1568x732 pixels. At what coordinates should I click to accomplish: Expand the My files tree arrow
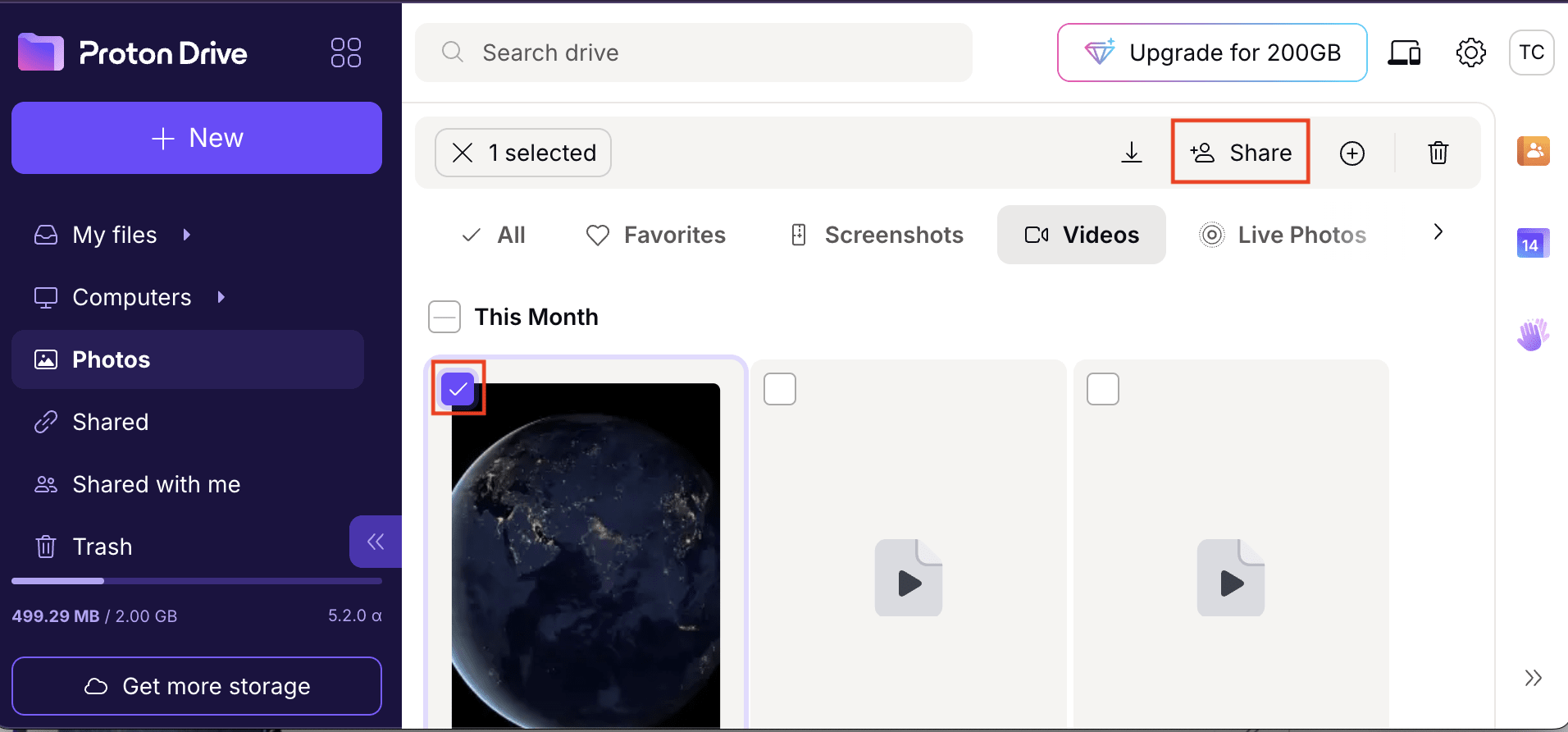pyautogui.click(x=187, y=235)
